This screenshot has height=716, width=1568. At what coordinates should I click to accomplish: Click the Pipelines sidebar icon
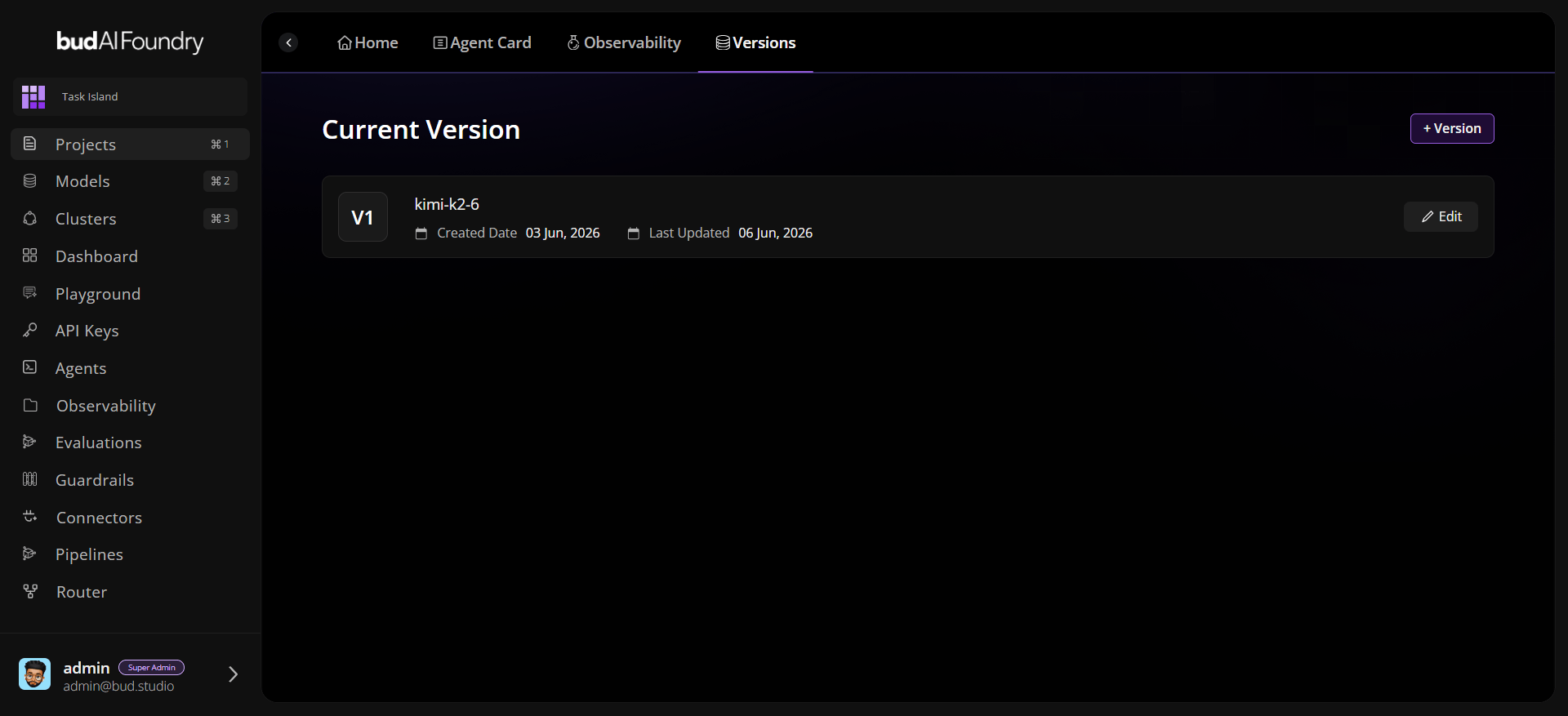click(30, 554)
